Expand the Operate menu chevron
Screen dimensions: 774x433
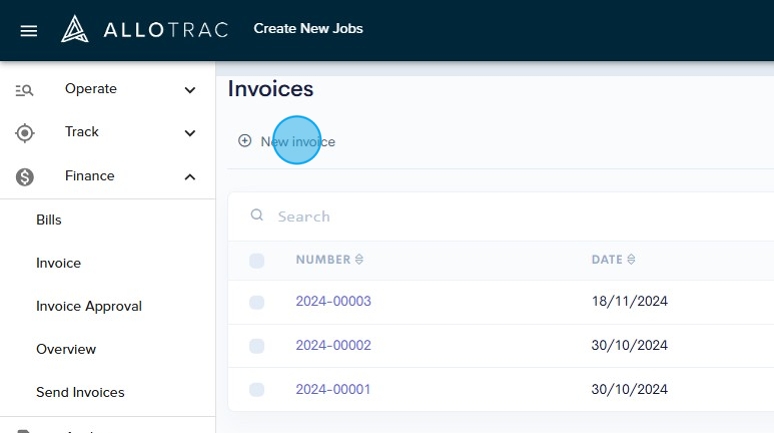(x=190, y=90)
